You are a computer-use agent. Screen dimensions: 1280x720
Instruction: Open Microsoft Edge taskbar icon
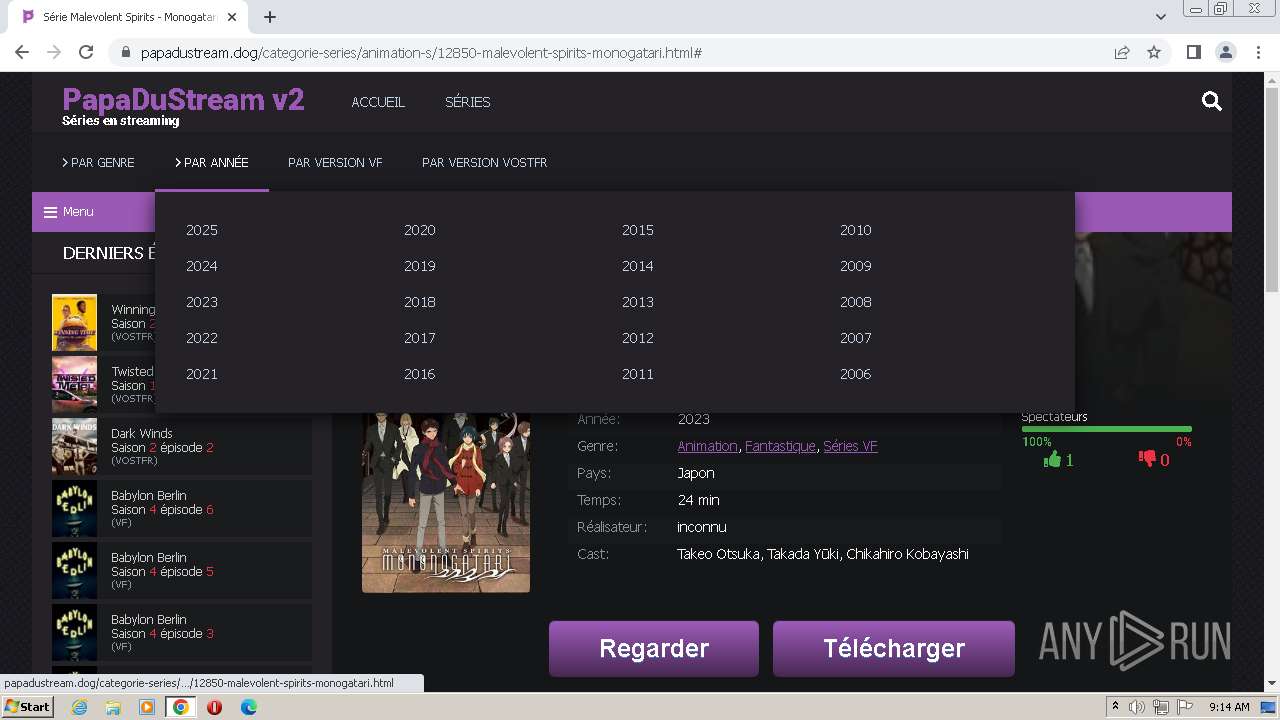pos(248,707)
